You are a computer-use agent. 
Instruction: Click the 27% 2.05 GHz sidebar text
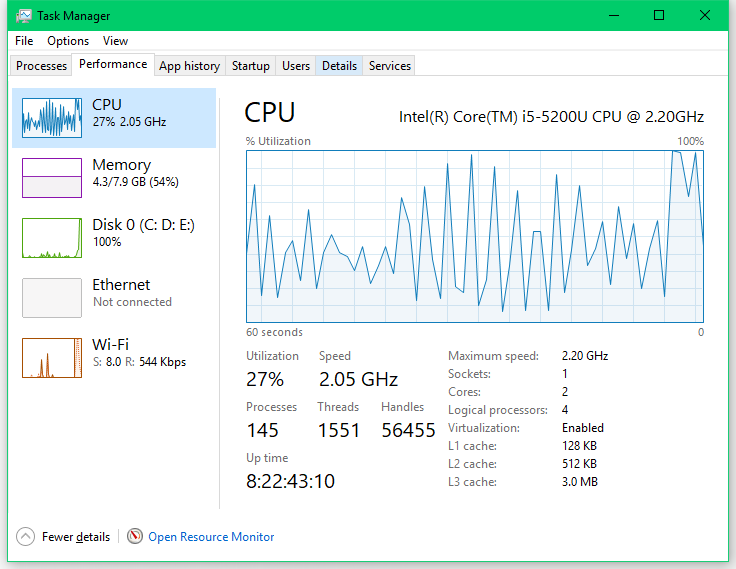pyautogui.click(x=130, y=122)
